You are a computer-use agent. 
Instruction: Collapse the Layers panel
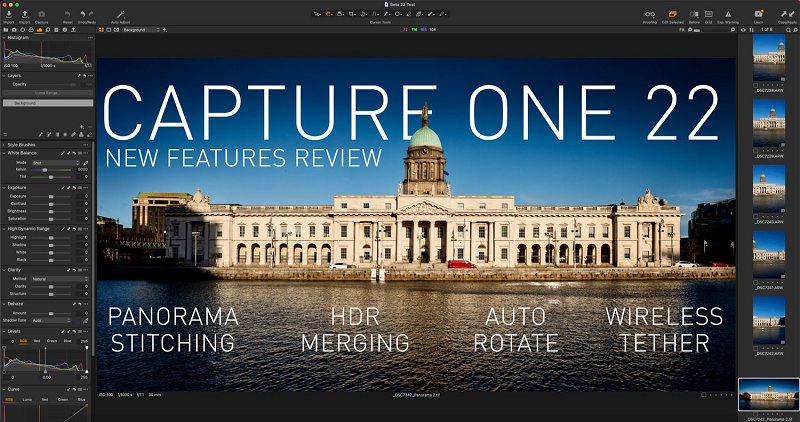coord(4,76)
